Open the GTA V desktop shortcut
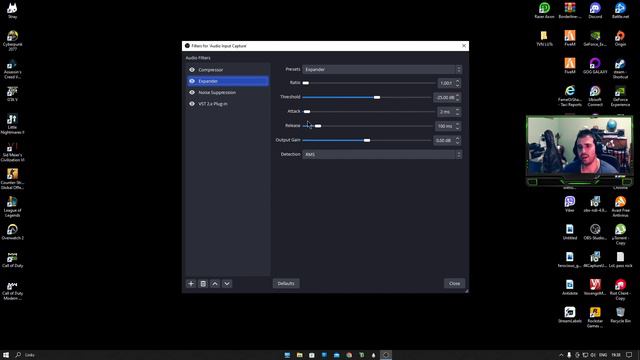Viewport: 640px width, 360px height. (12, 94)
